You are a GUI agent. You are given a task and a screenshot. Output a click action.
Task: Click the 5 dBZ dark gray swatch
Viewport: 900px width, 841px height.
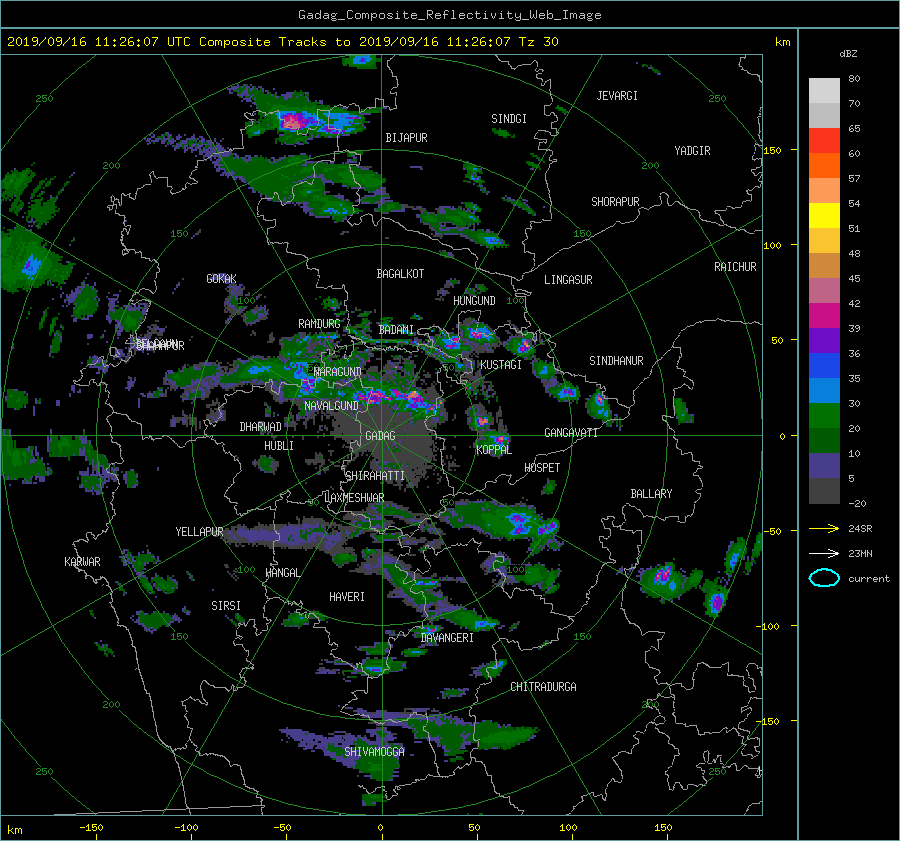pos(824,491)
